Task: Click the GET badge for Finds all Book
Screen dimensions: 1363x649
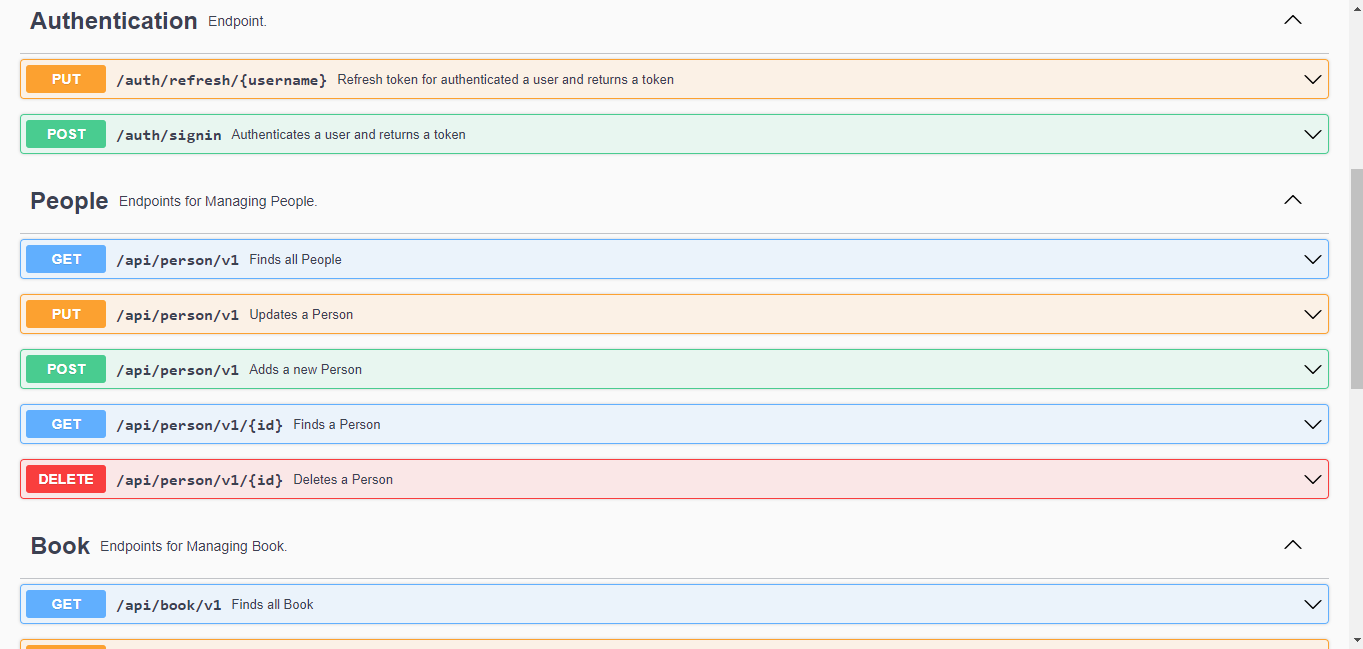Action: 66,604
